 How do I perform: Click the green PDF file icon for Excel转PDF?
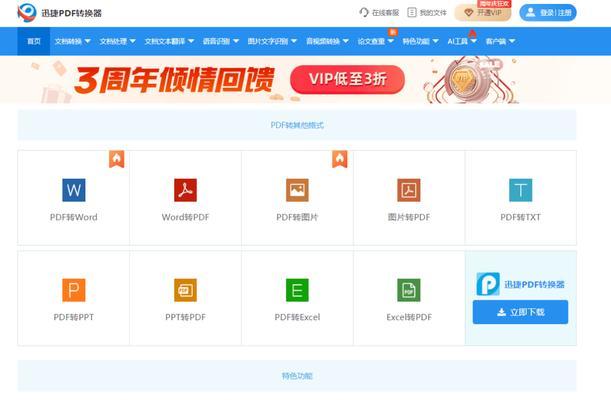[409, 290]
